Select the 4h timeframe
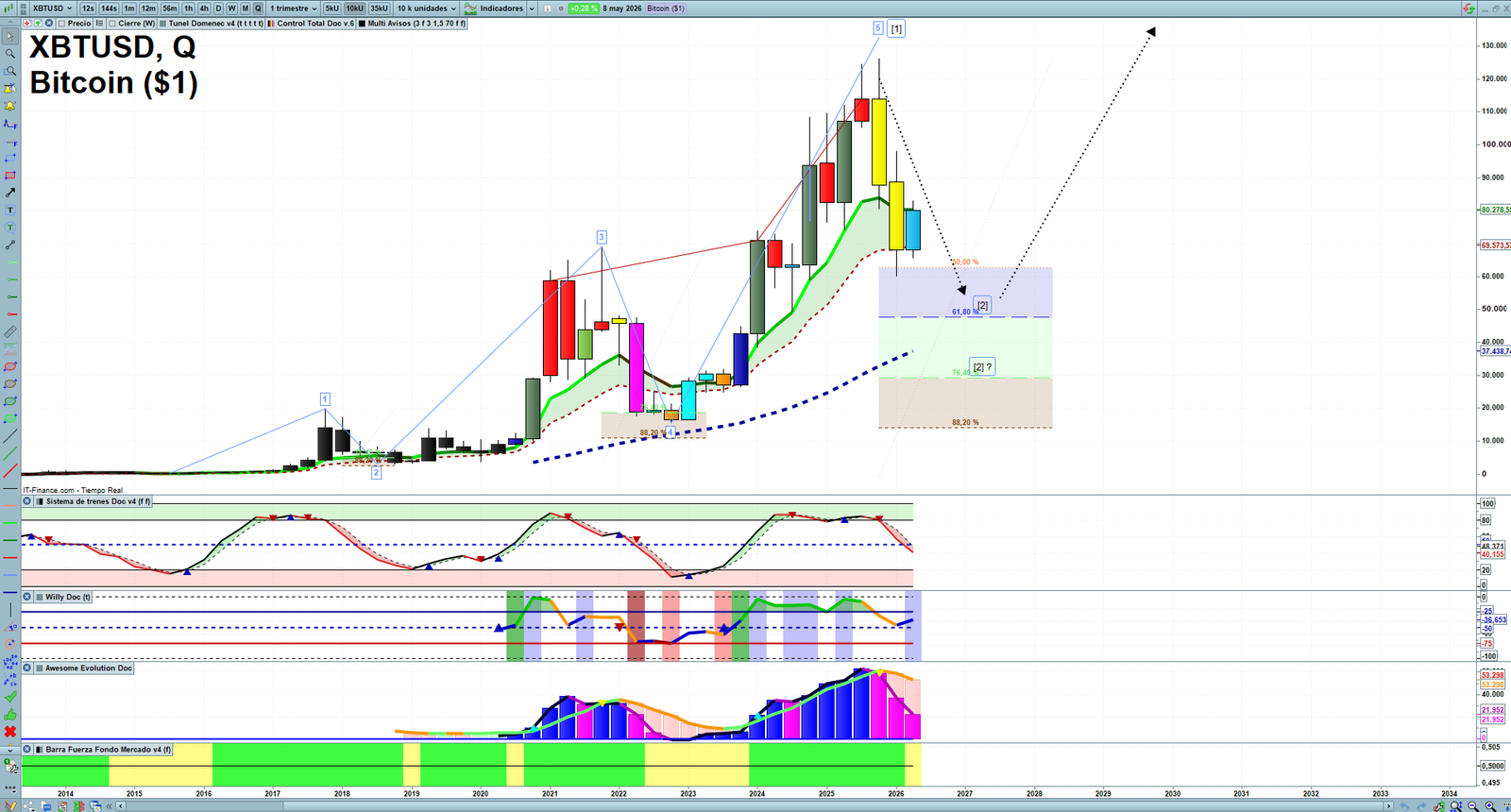 click(204, 8)
